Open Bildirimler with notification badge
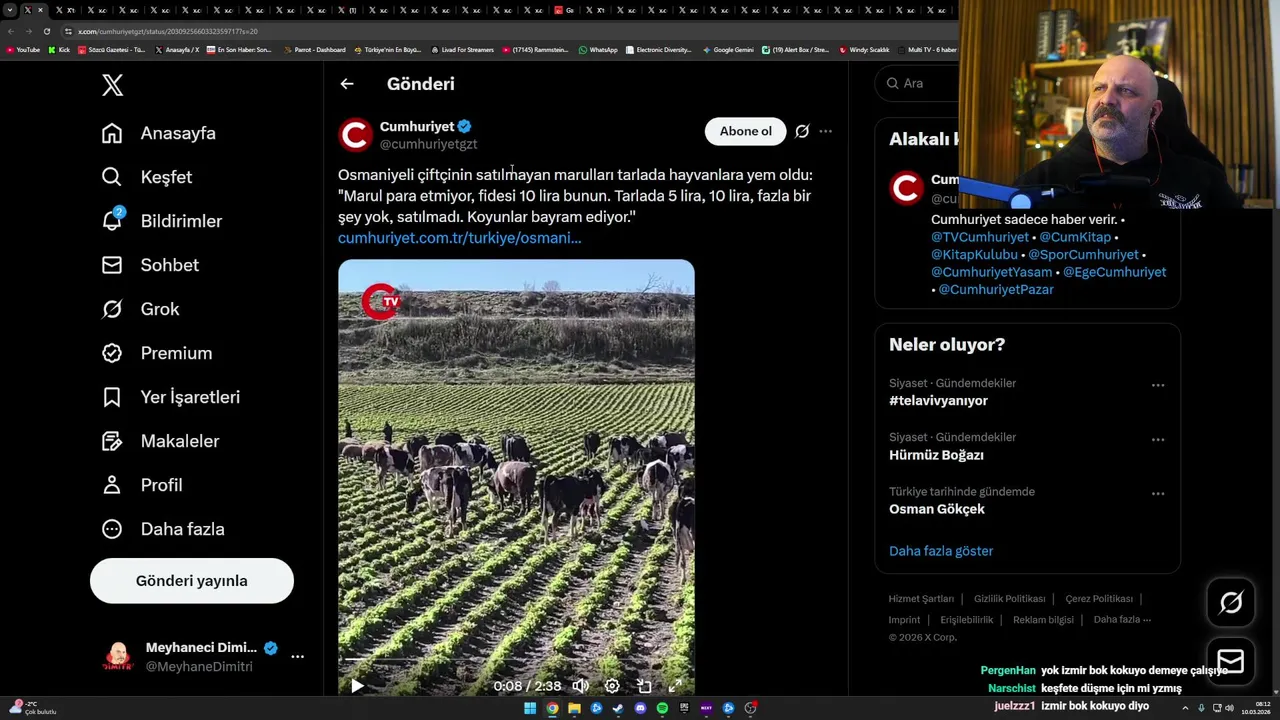This screenshot has height=720, width=1280. [162, 221]
